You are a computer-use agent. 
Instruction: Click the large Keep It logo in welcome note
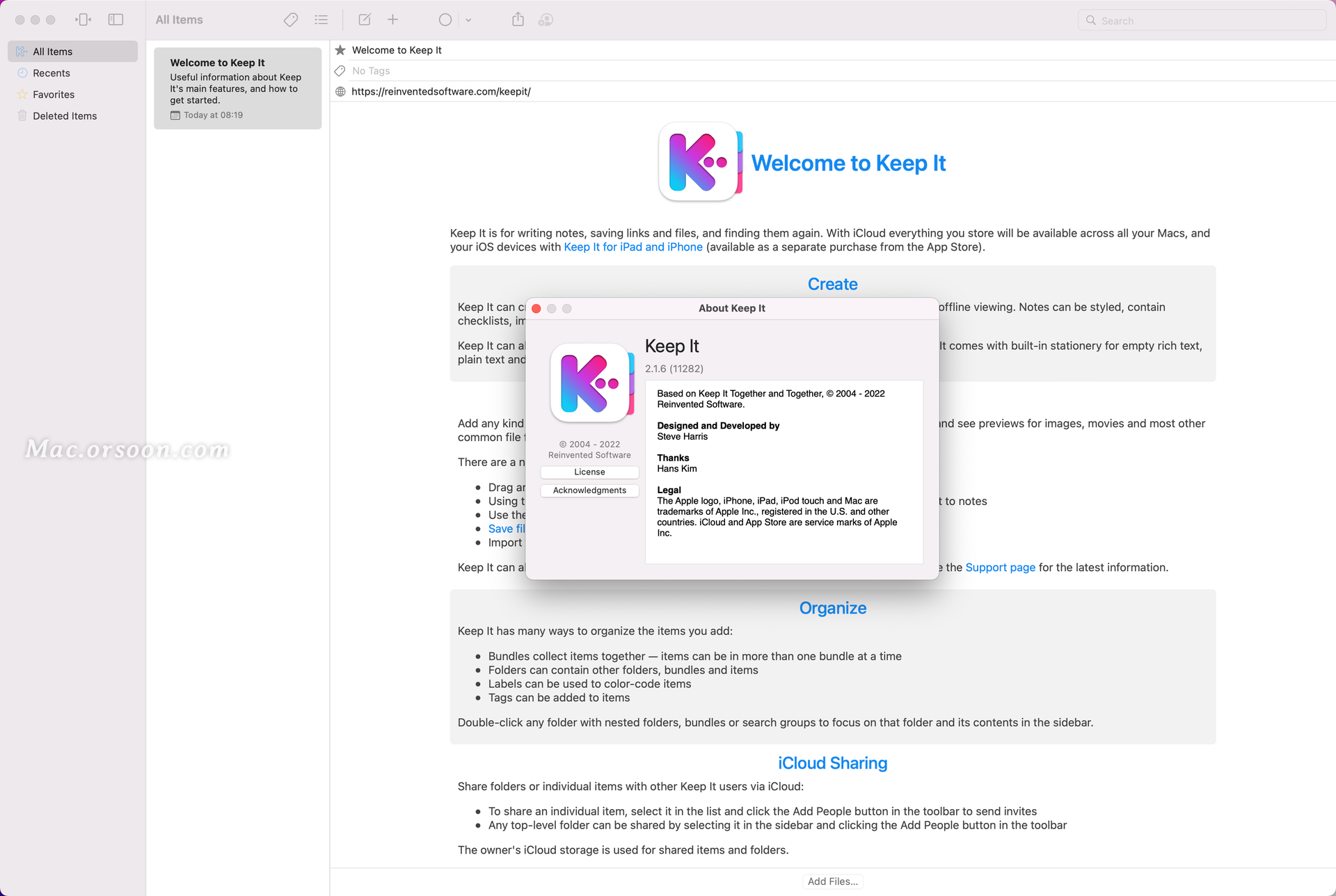(700, 163)
